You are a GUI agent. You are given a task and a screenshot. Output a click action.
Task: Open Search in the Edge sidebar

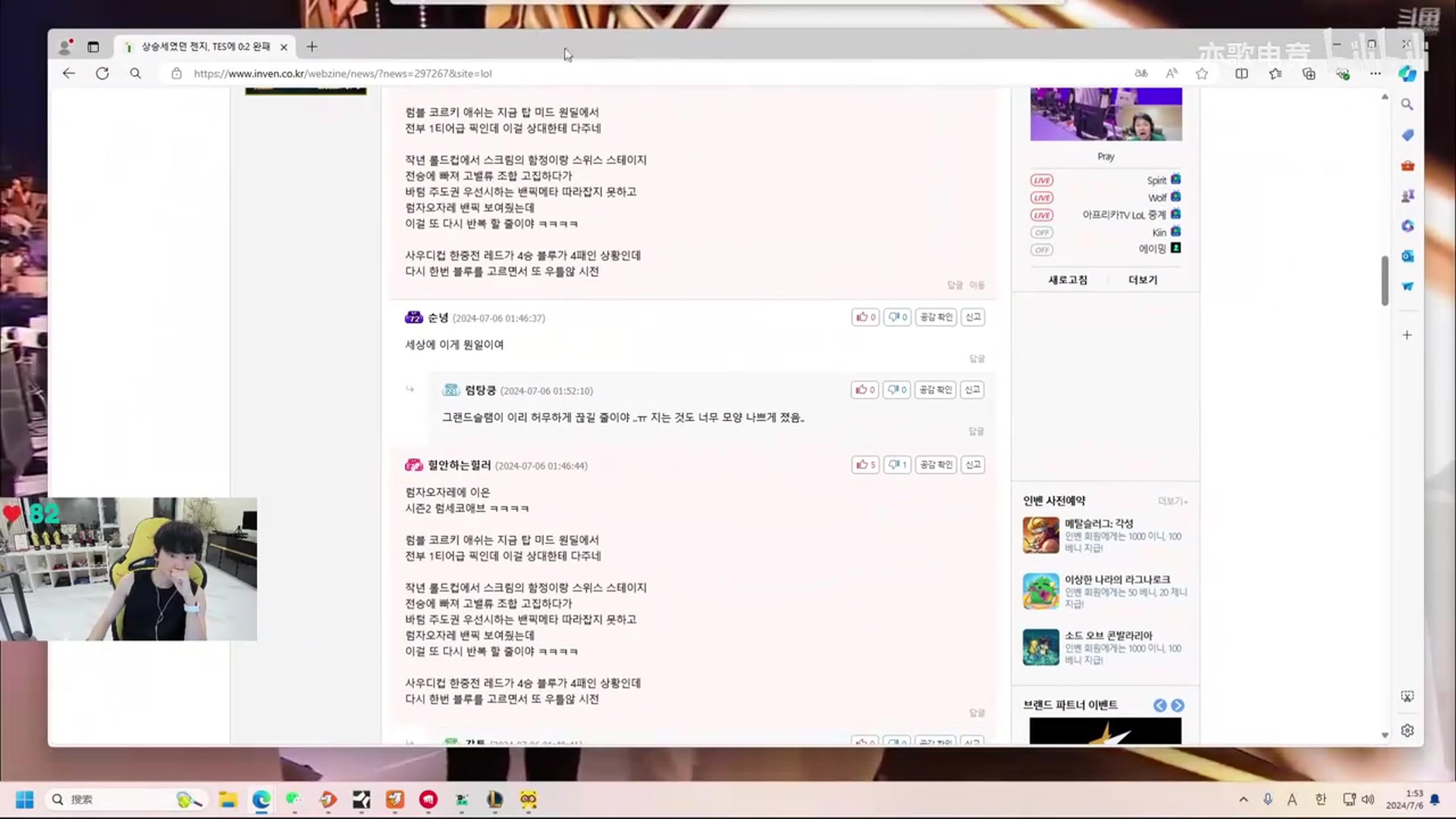[1407, 104]
